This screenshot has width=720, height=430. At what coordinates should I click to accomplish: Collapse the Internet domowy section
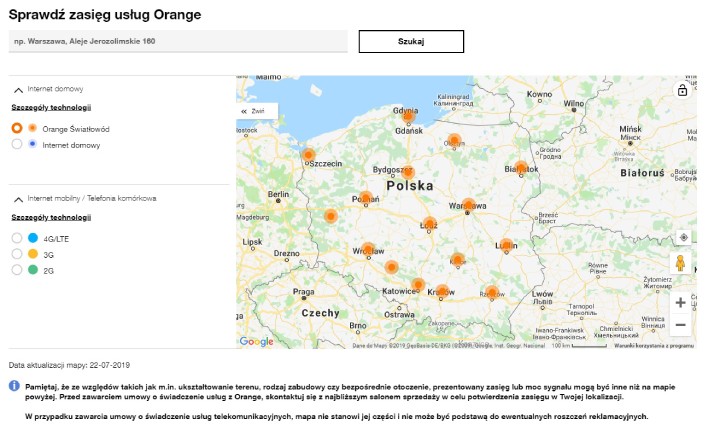(x=18, y=89)
